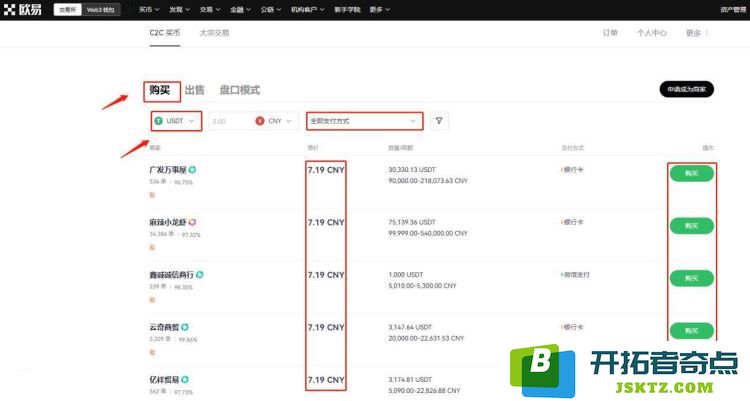Click the 1,000 USDT quantity
The height and width of the screenshot is (401, 750).
pos(406,275)
